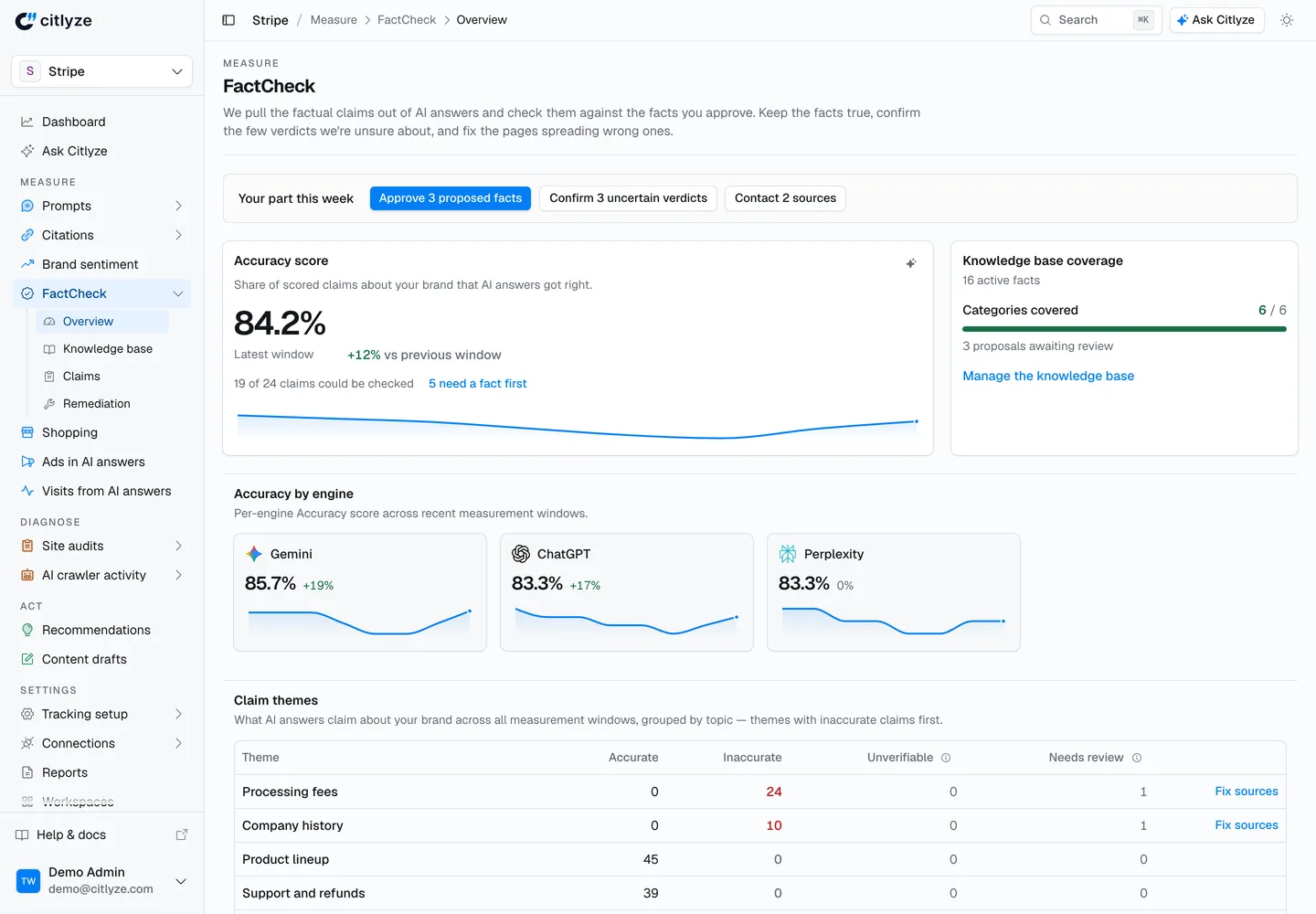The image size is (1316, 914).
Task: Click the Search input field
Action: 1096,20
